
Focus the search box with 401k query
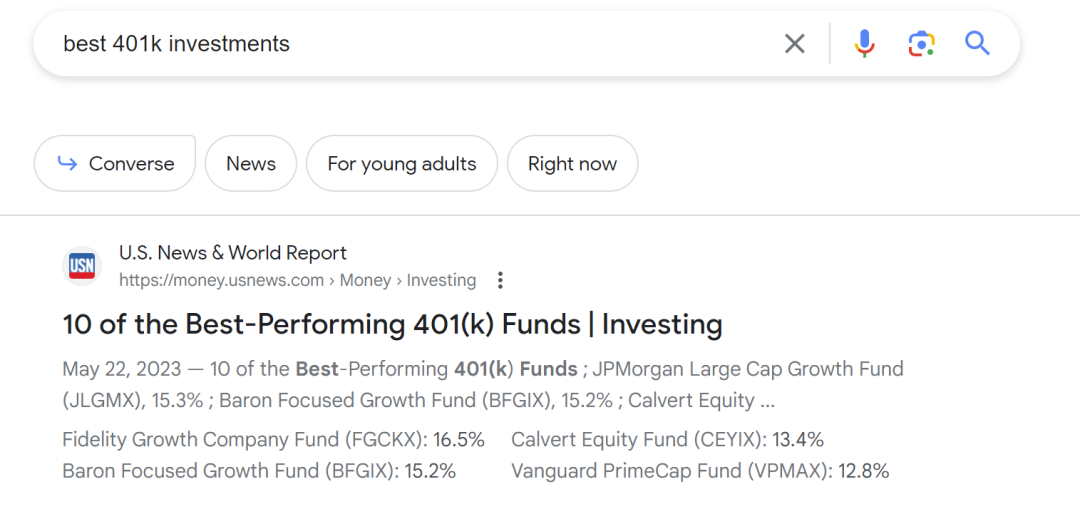(400, 44)
